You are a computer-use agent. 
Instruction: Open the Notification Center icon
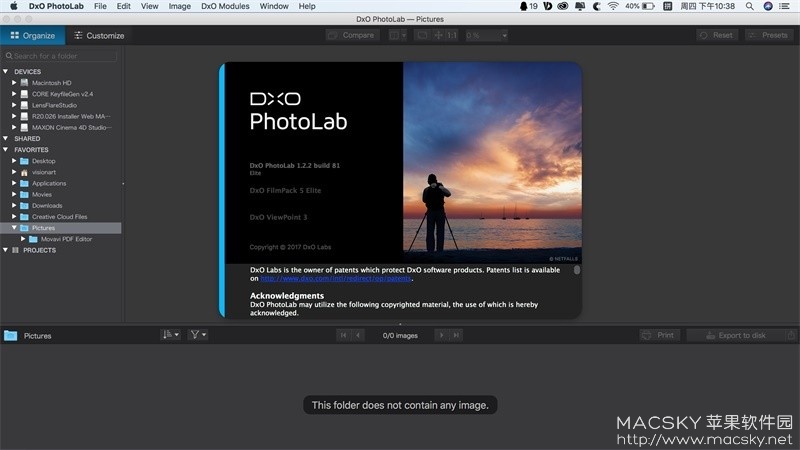[785, 6]
